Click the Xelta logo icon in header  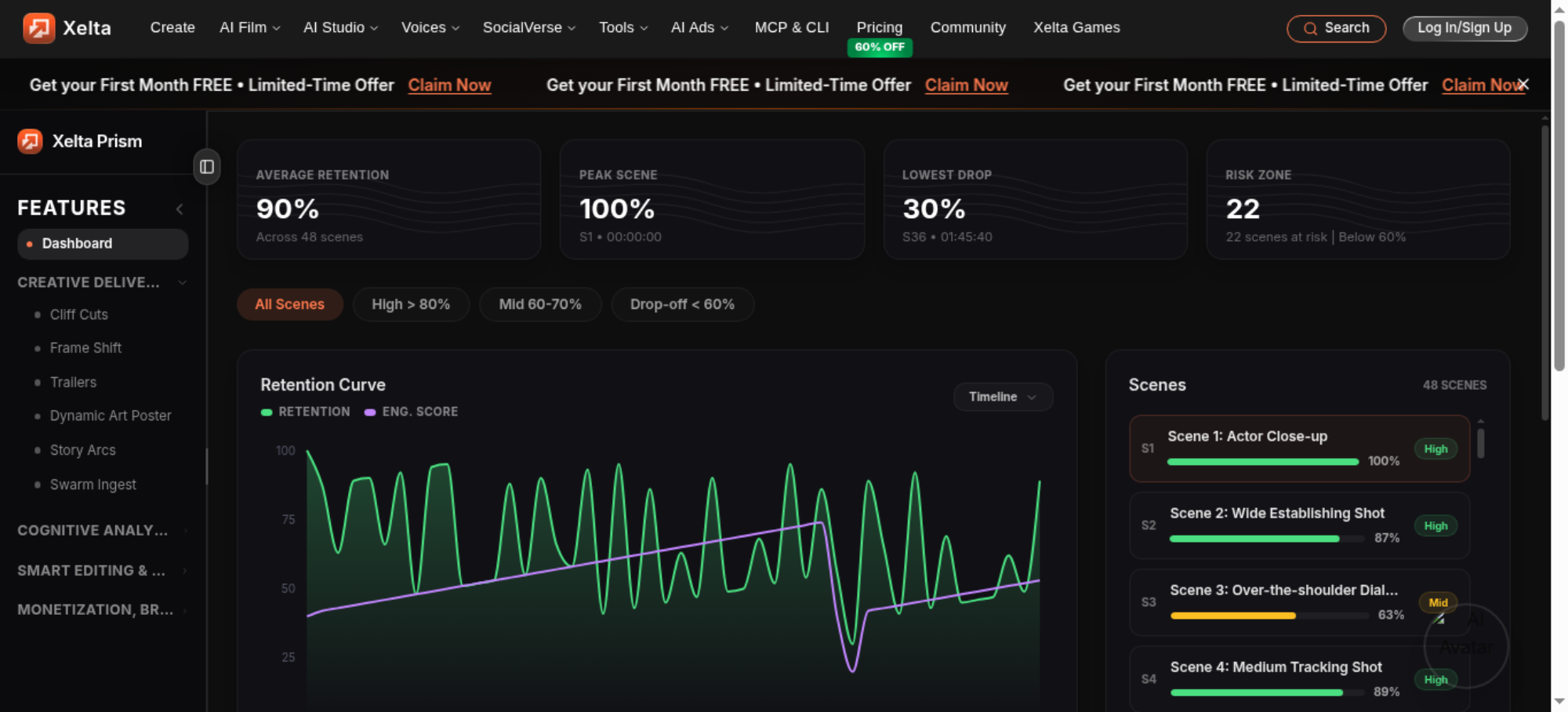coord(38,28)
